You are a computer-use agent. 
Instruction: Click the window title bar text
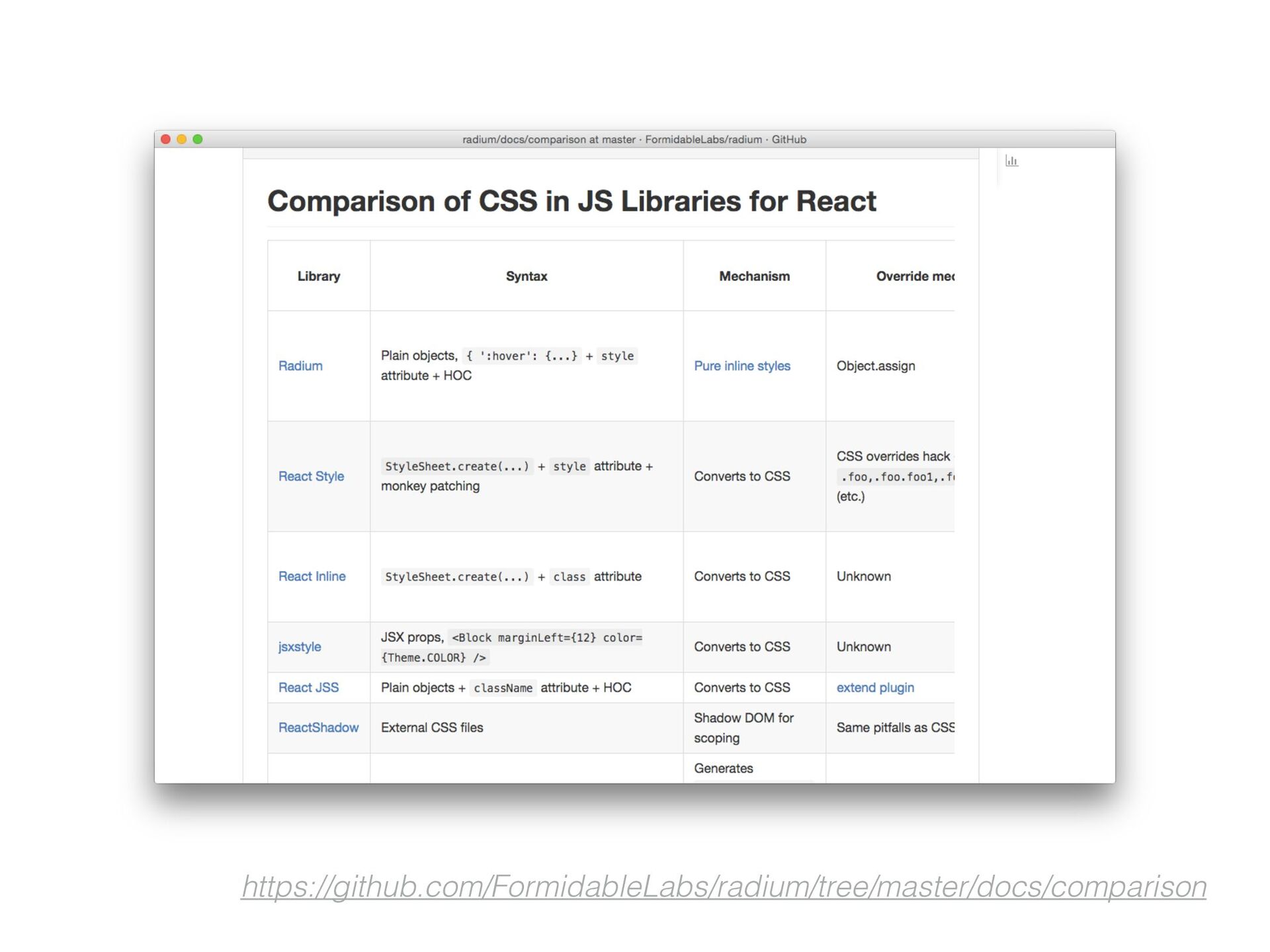[x=634, y=139]
